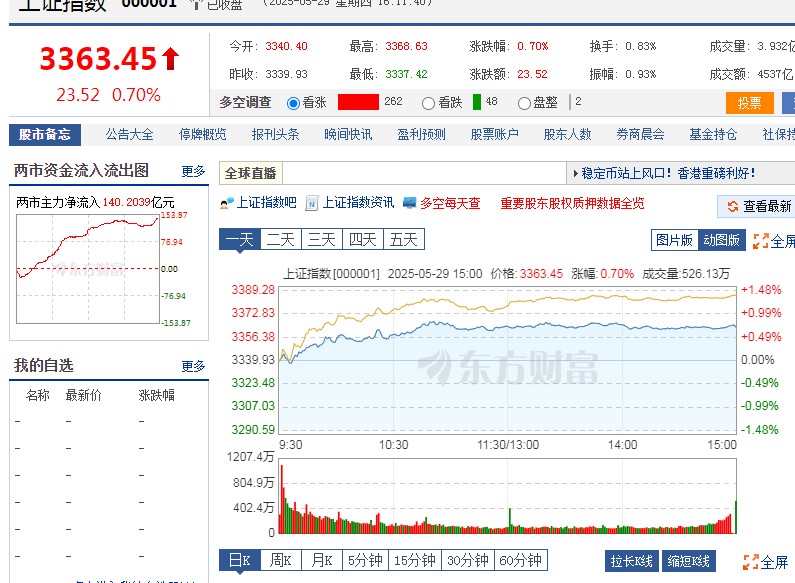Select the 一天 one-day tab
The height and width of the screenshot is (583, 795).
point(240,239)
